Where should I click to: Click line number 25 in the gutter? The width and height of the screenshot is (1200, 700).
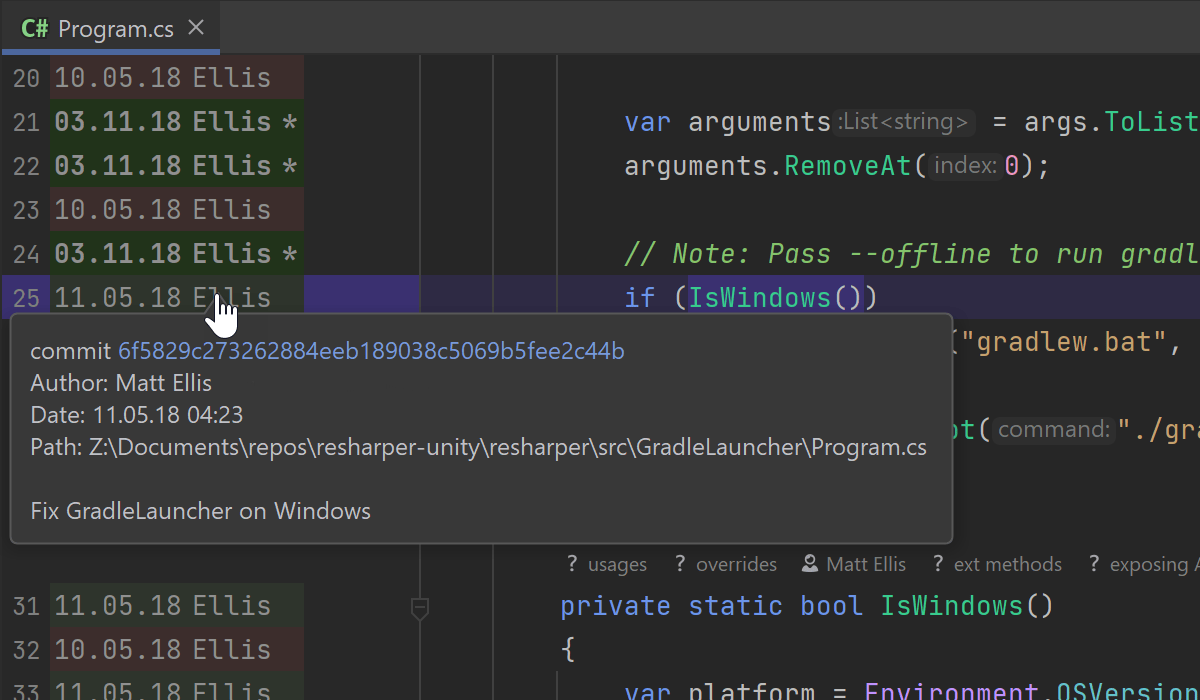(26, 298)
